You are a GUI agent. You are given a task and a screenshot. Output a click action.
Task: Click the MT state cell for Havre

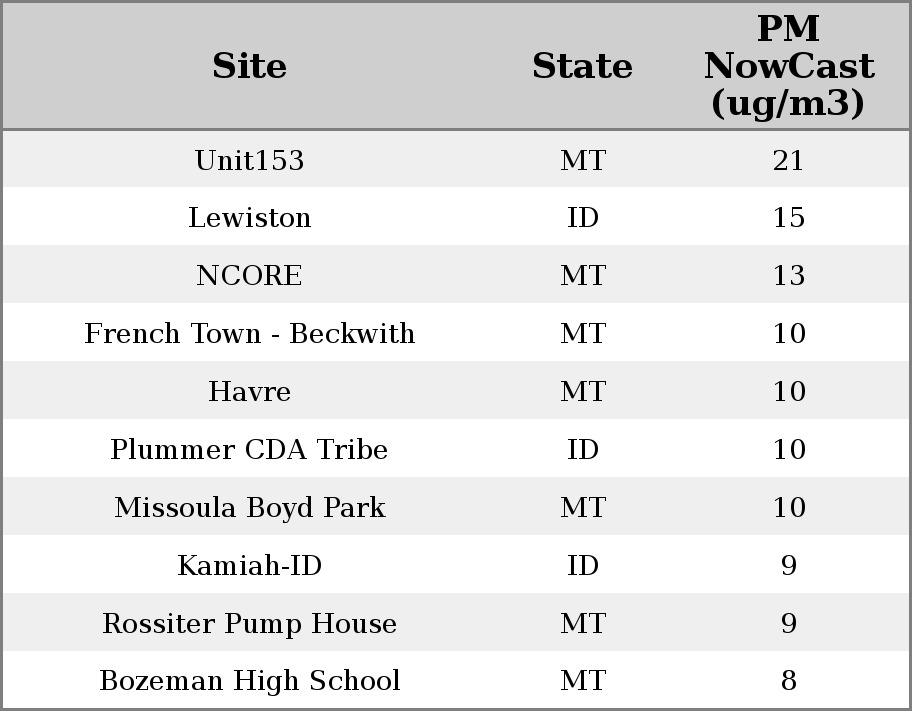coord(582,392)
